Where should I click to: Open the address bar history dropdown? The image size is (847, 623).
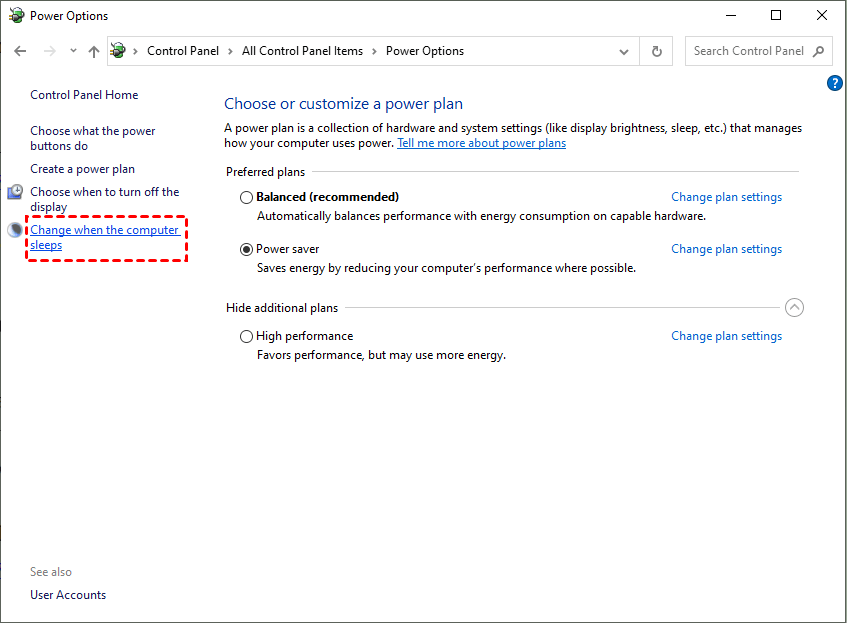click(624, 51)
